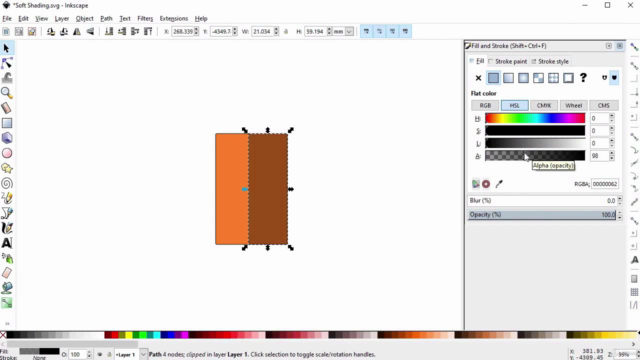The width and height of the screenshot is (640, 360).
Task: Select the 3D Box tool
Action: (x=7, y=138)
